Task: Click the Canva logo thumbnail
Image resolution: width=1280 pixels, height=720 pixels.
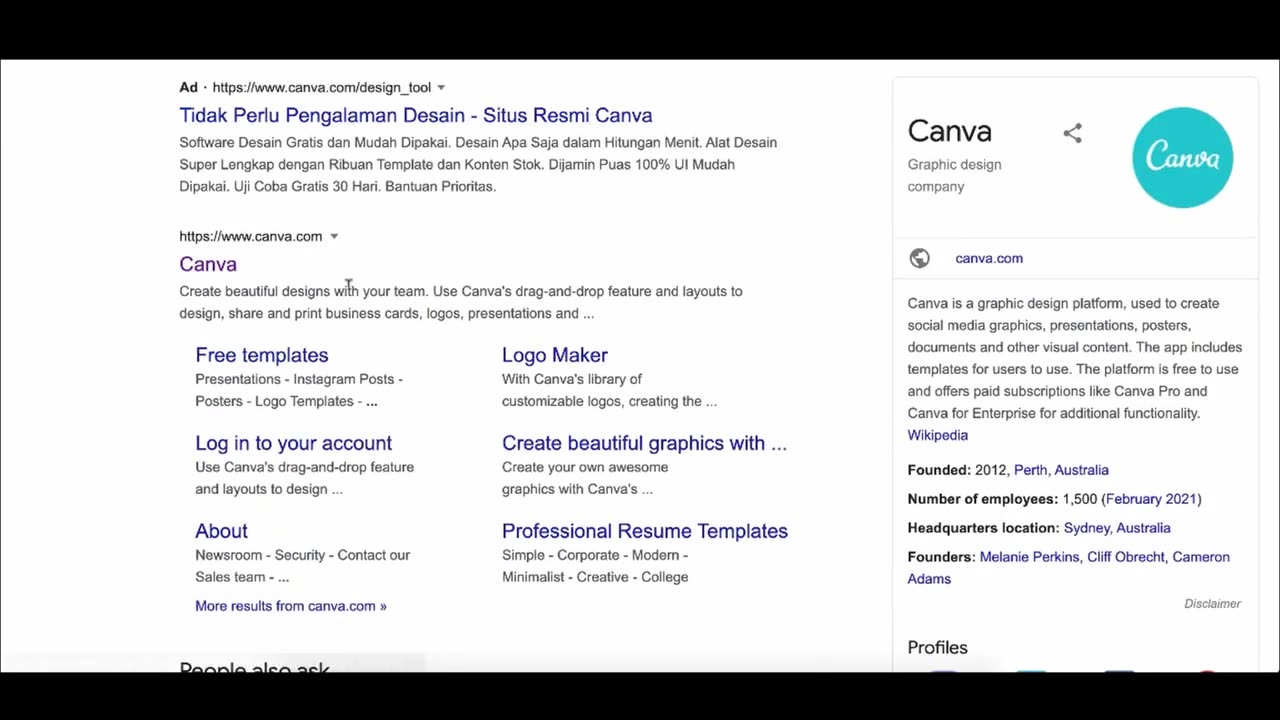Action: click(x=1182, y=157)
